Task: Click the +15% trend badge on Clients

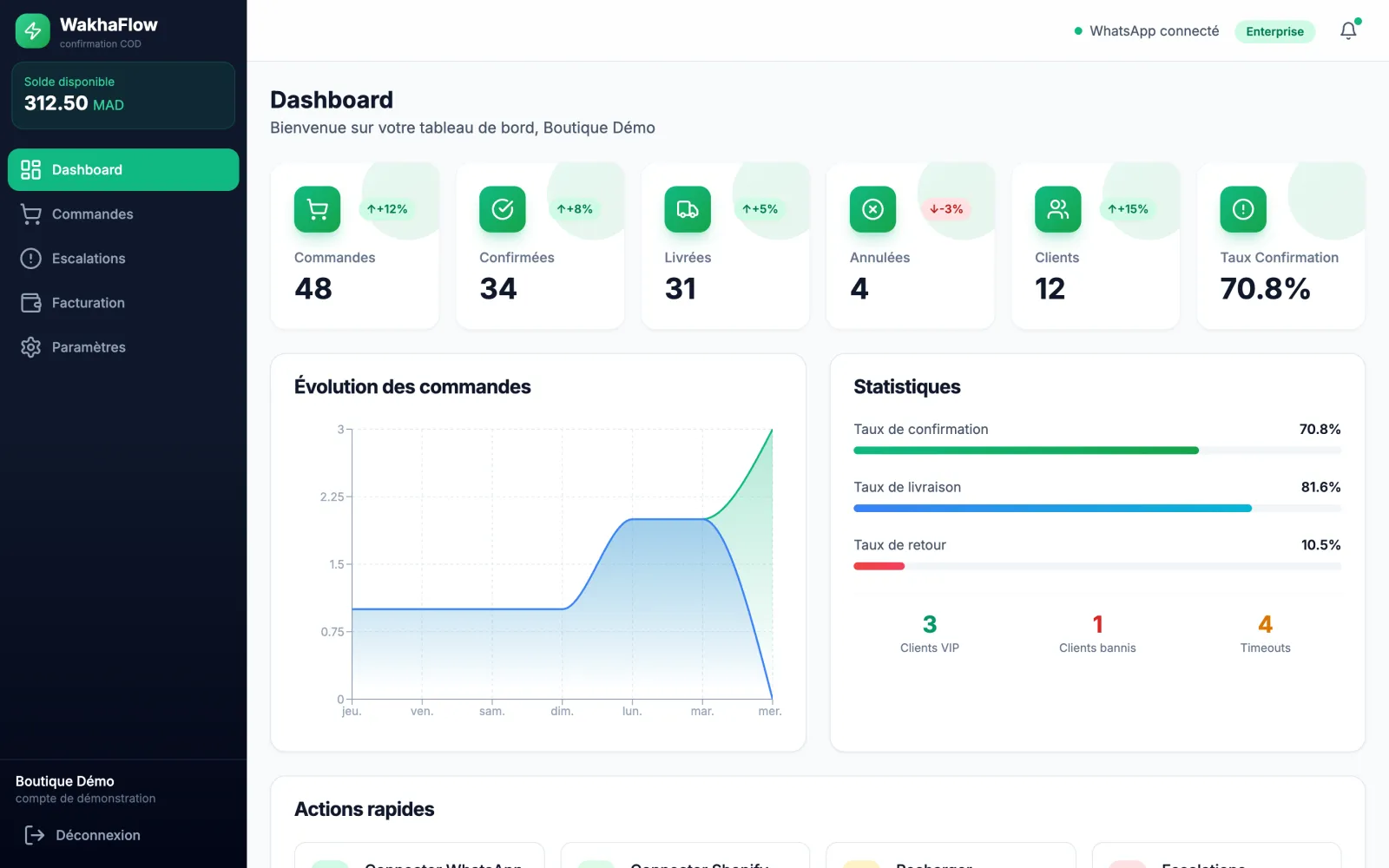Action: 1128,209
